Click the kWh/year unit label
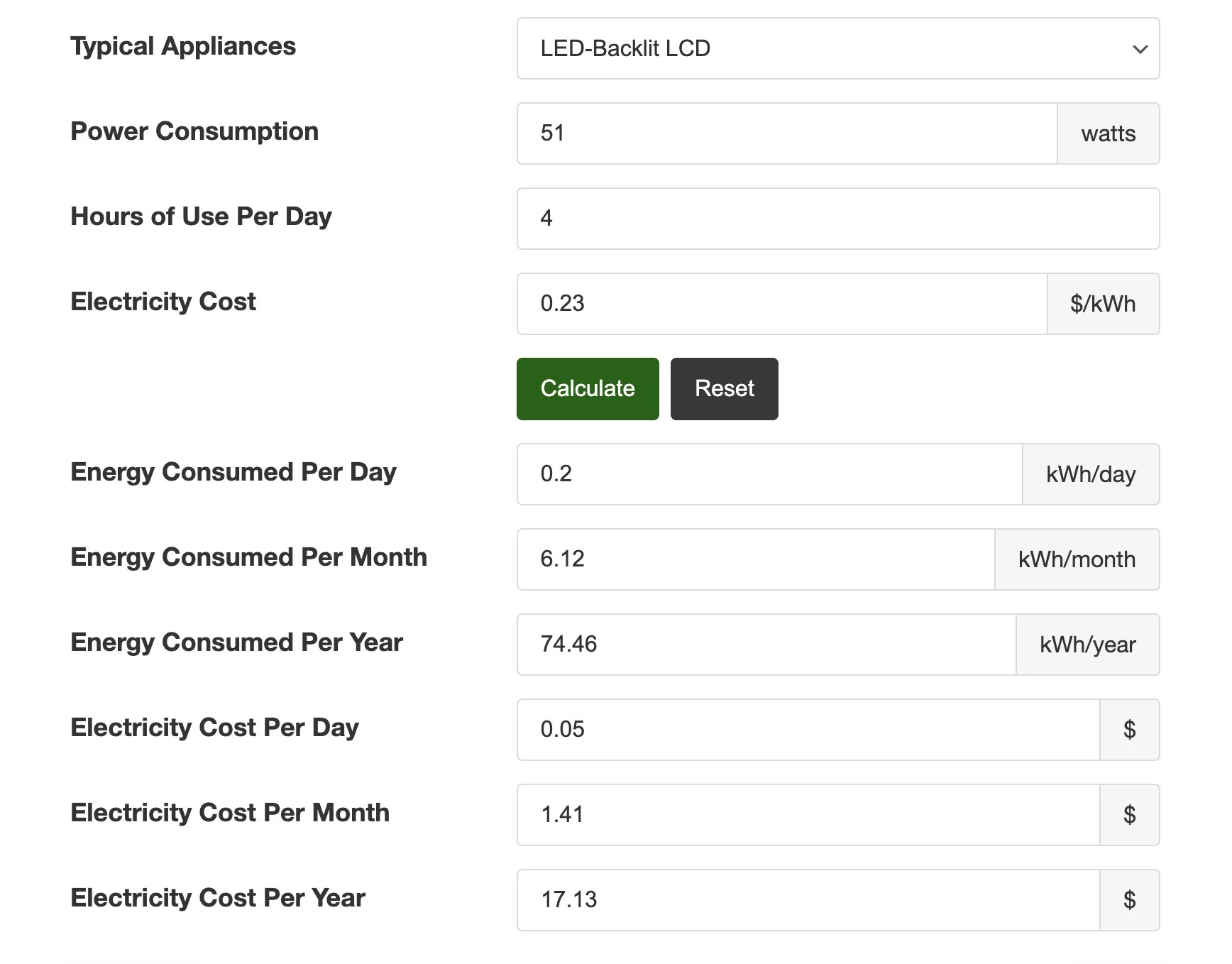This screenshot has height=964, width=1232. click(x=1087, y=645)
